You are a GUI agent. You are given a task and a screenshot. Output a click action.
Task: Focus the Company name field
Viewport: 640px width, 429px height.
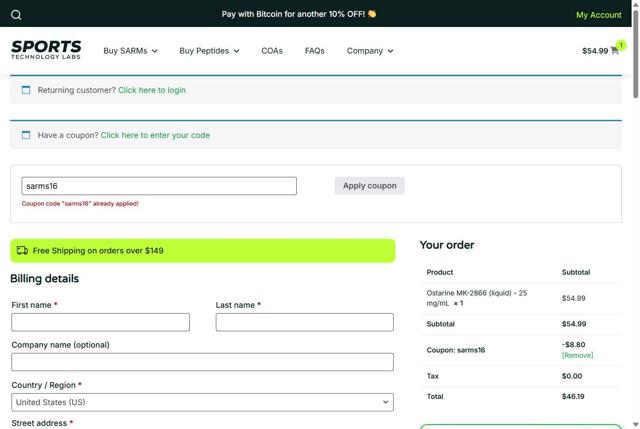202,362
